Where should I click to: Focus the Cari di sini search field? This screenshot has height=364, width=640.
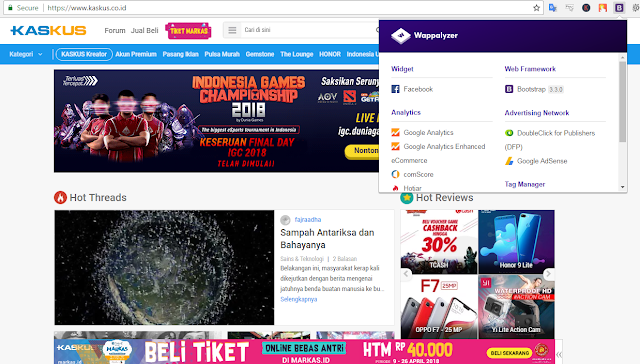pos(308,30)
